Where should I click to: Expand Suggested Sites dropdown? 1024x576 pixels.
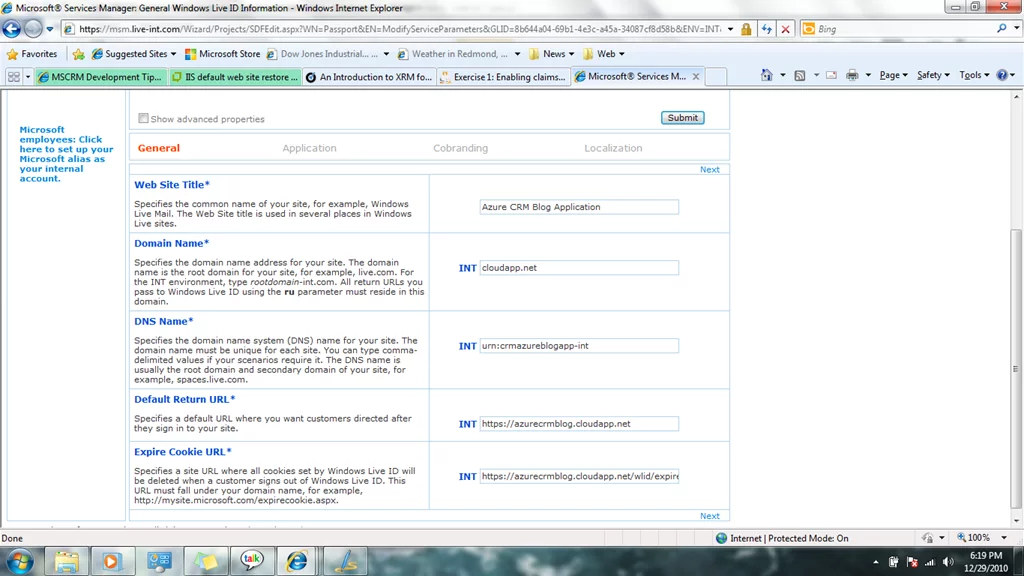click(173, 54)
